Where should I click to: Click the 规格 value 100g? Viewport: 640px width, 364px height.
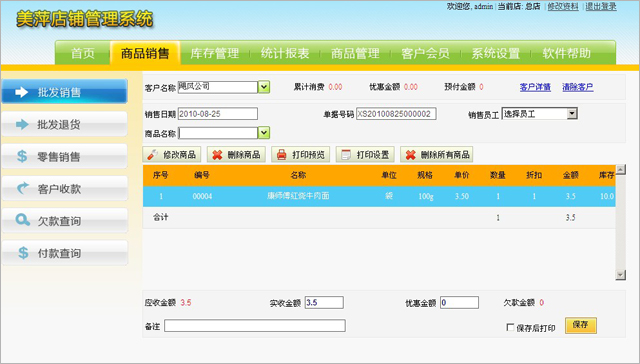425,196
